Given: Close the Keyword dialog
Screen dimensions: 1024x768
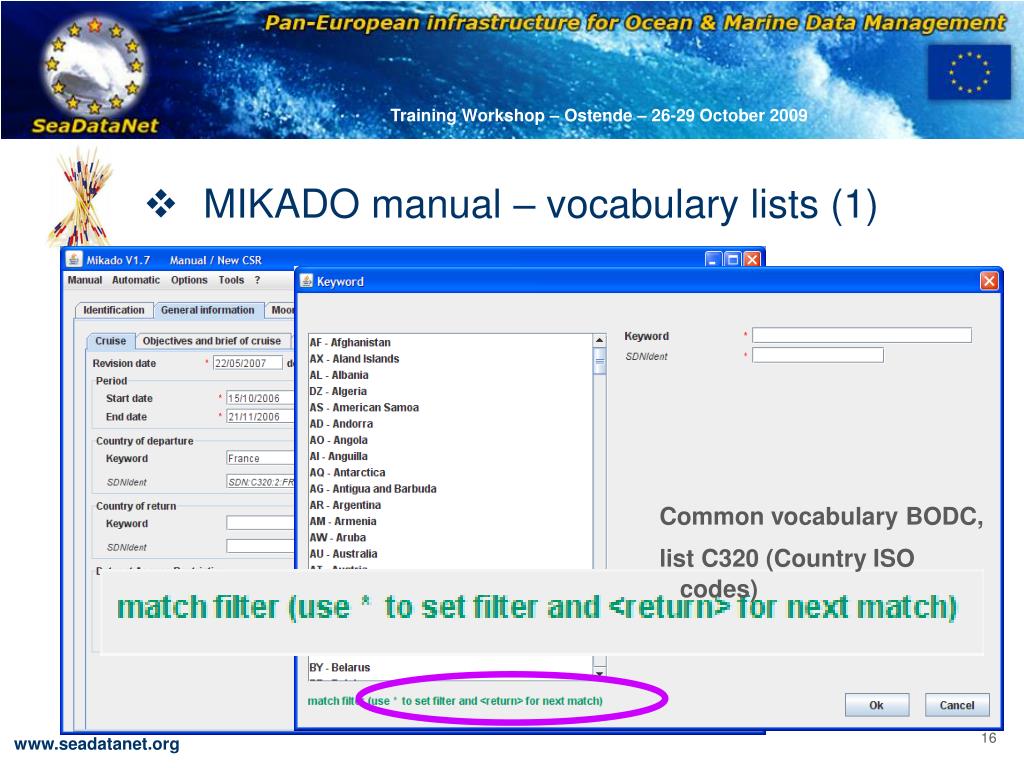Looking at the screenshot, I should click(x=989, y=281).
